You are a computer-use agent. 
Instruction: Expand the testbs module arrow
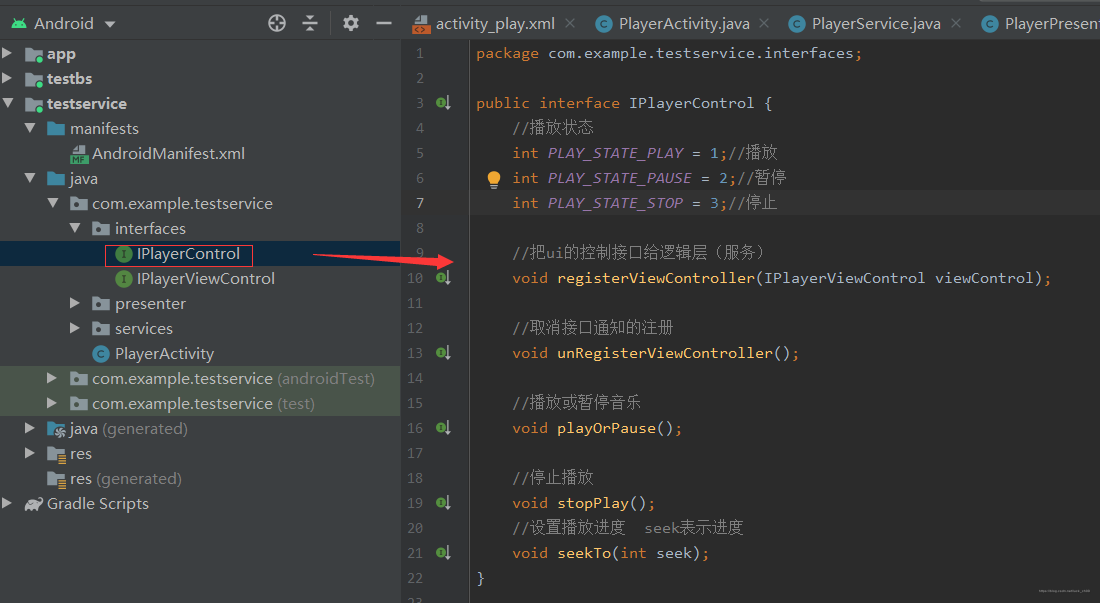[7, 78]
